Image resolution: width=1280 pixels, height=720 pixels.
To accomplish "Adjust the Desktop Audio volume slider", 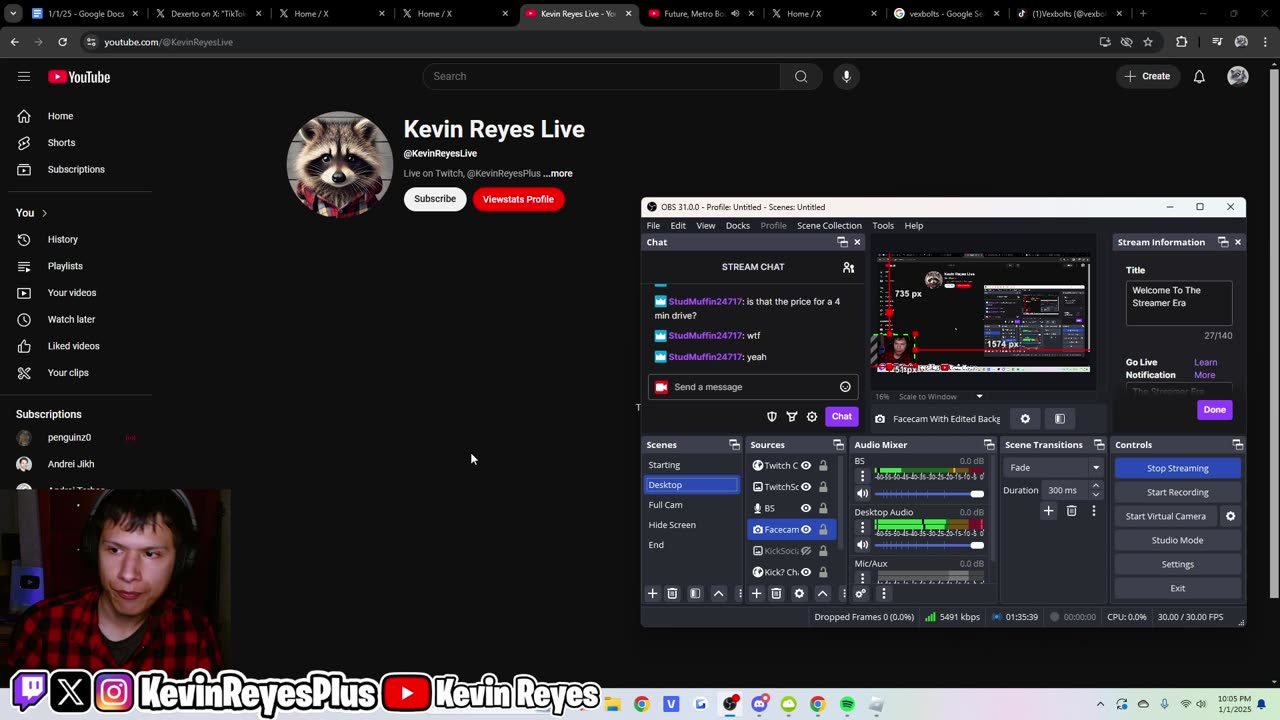I will click(929, 545).
